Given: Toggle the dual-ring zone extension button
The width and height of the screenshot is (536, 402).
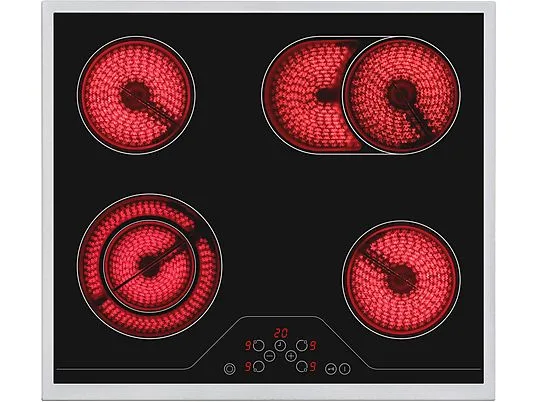Looking at the screenshot, I should (229, 369).
